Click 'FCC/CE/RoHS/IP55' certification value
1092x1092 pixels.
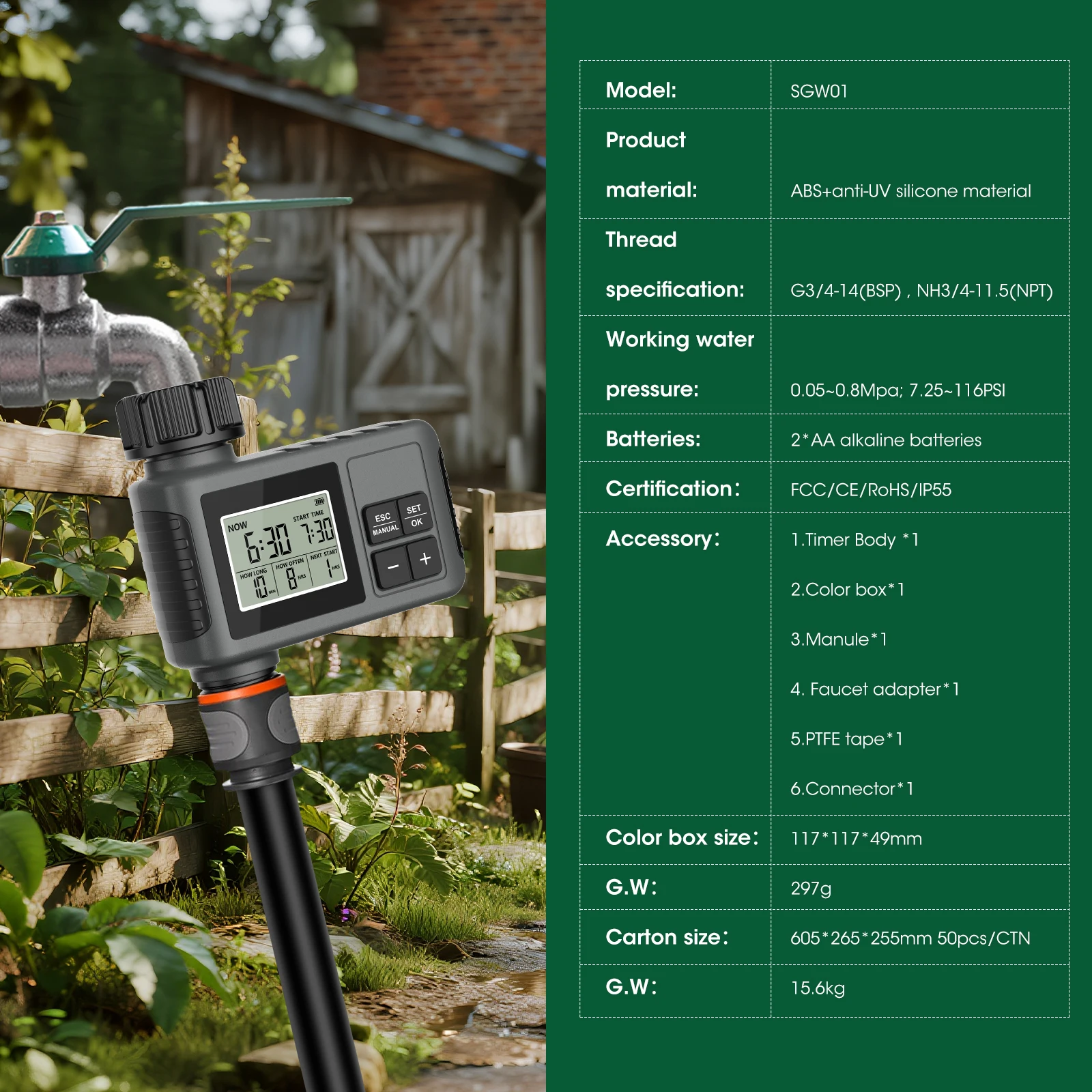(x=871, y=490)
